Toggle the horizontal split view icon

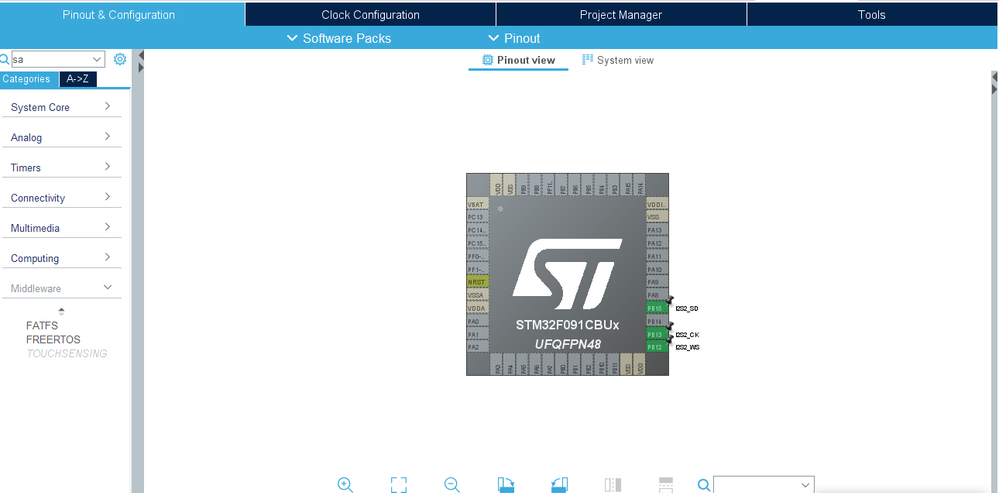[x=666, y=484]
